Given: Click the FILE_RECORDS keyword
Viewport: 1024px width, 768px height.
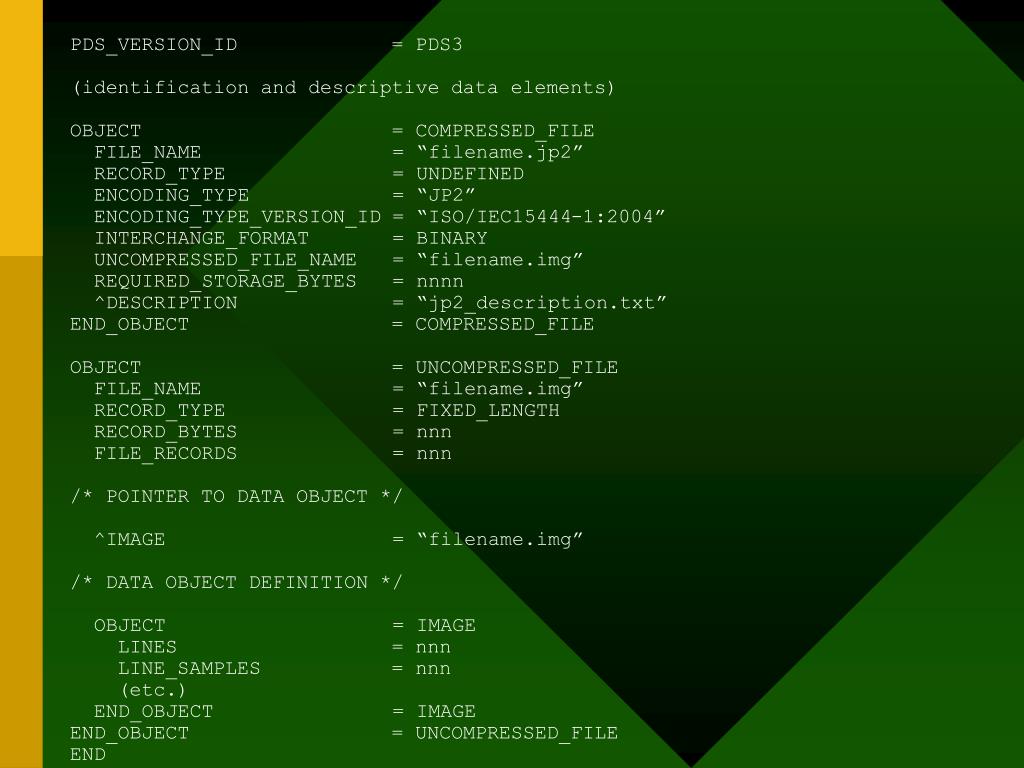Looking at the screenshot, I should [165, 454].
